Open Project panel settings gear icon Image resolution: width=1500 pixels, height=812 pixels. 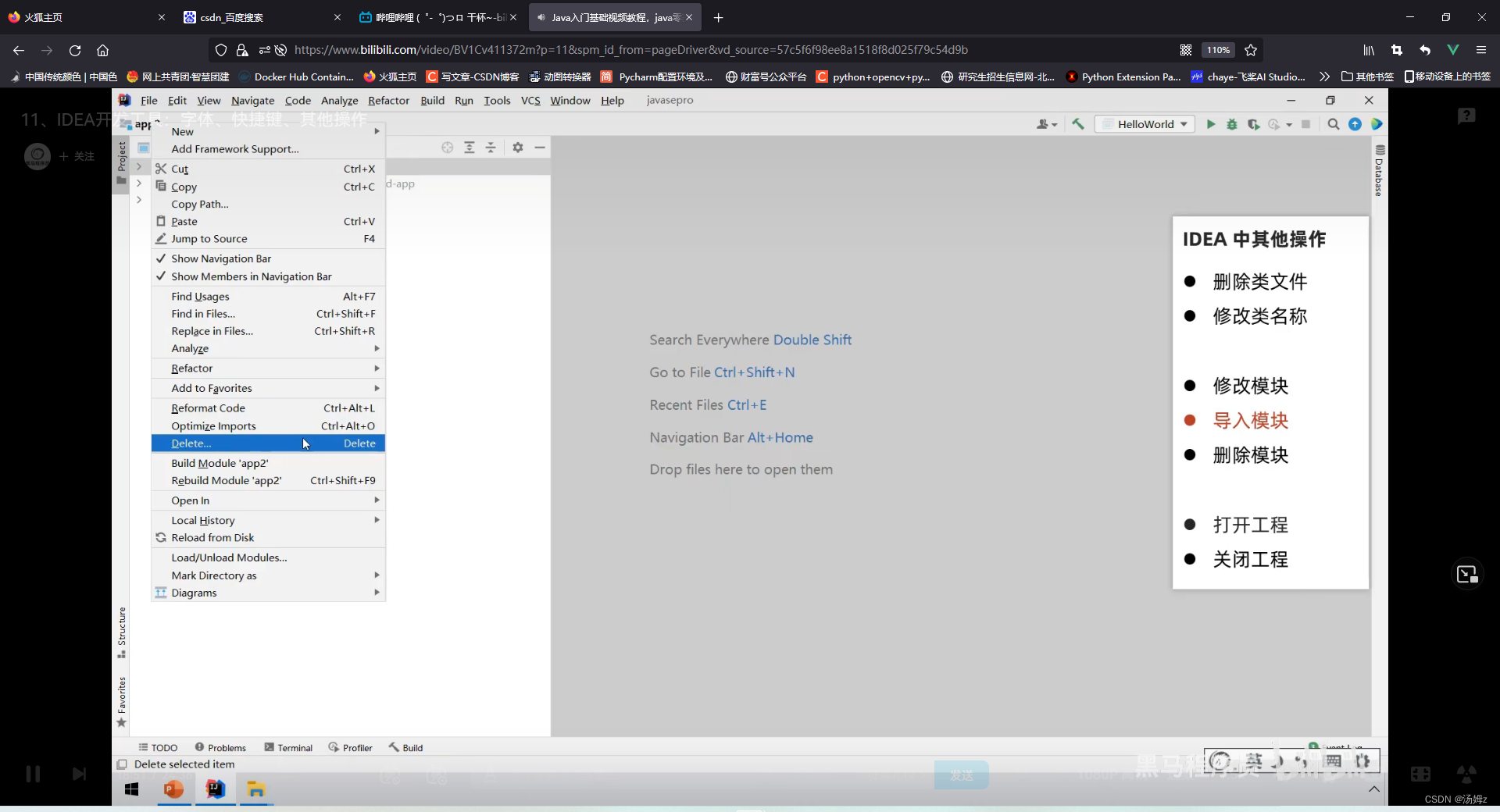518,148
